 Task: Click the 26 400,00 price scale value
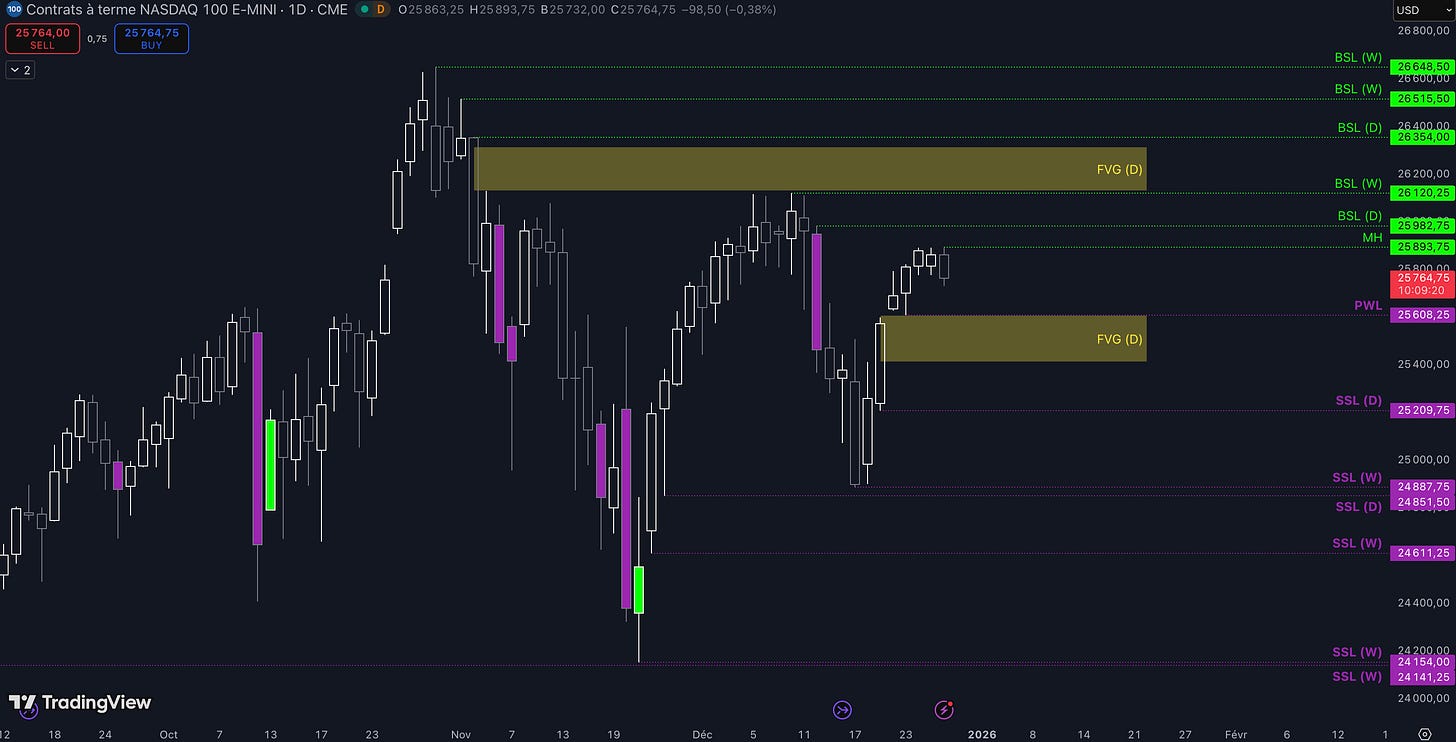click(1423, 124)
